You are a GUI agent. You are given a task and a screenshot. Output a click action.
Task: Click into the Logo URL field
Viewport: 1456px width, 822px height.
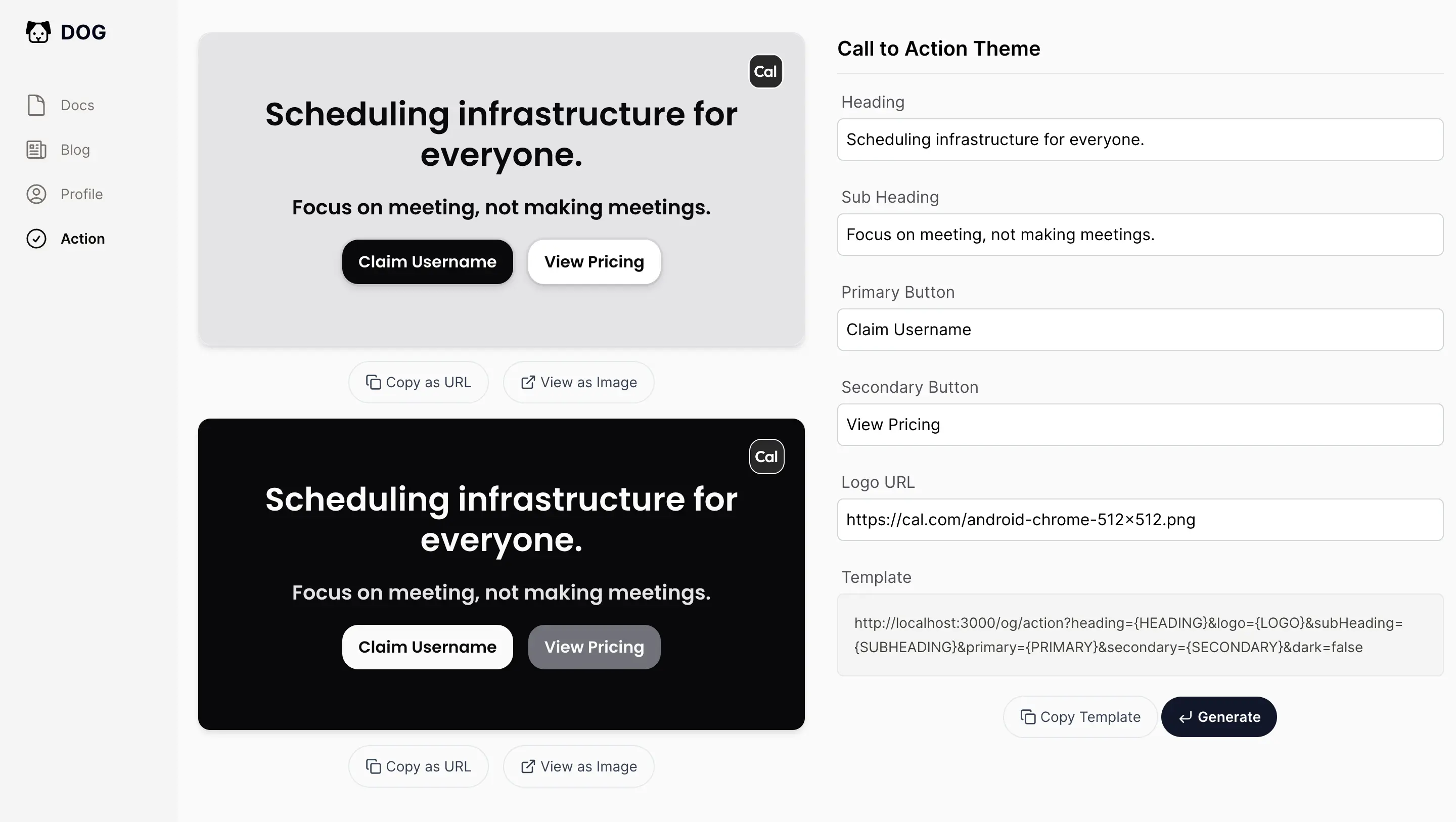point(1140,520)
